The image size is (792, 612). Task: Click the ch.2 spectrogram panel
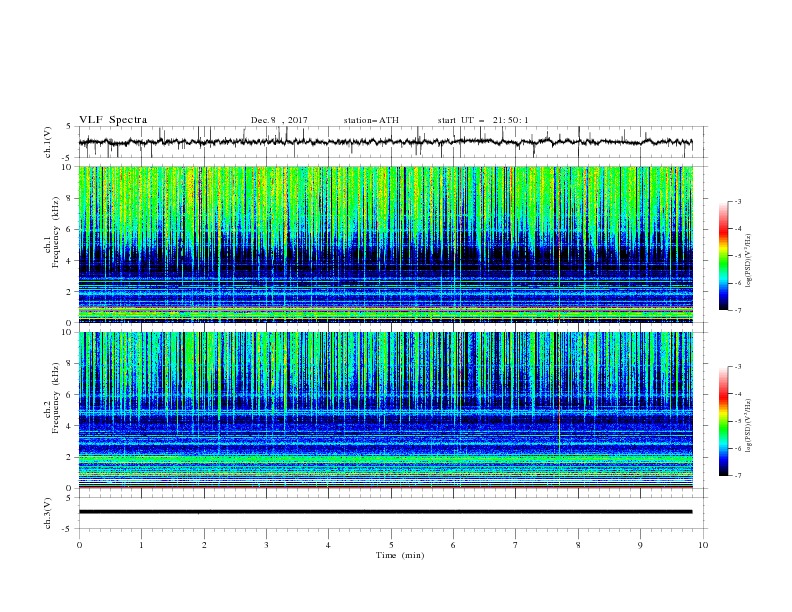pos(385,410)
